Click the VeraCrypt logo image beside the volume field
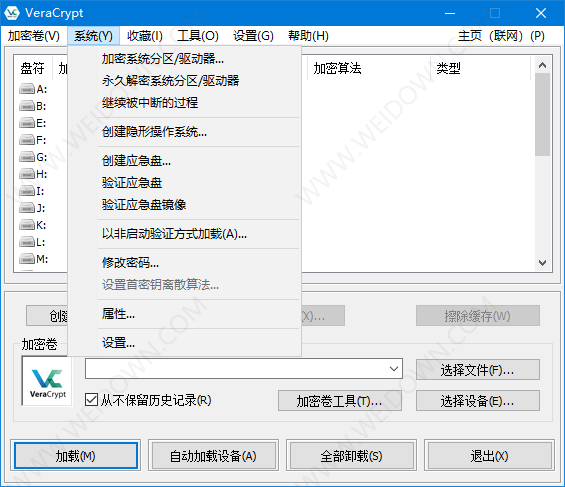 tap(48, 381)
